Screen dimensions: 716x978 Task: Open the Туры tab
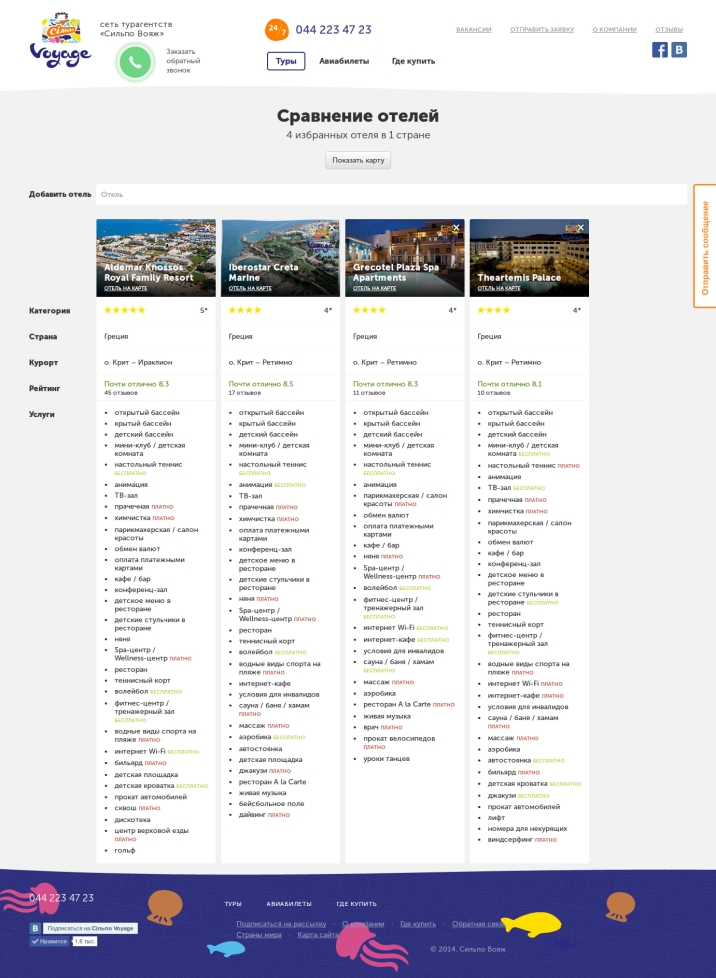click(286, 61)
